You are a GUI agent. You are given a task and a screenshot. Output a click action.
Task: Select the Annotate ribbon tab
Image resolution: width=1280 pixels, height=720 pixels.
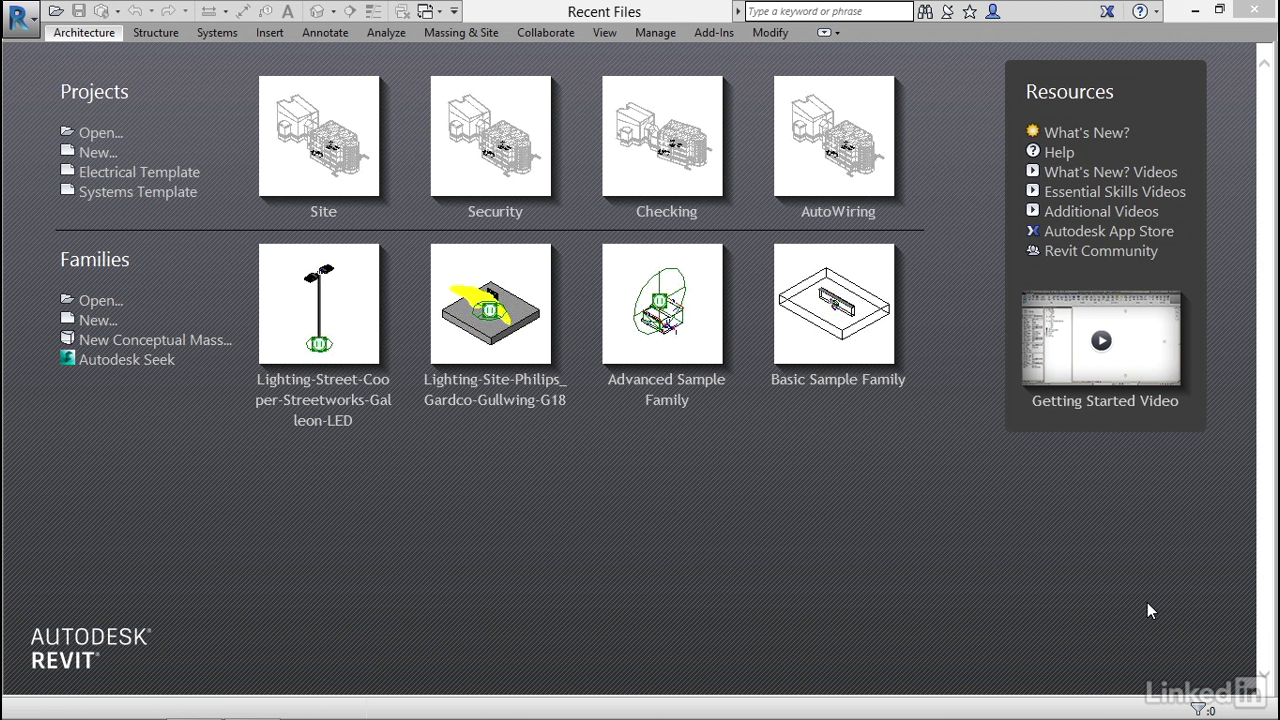[x=325, y=33]
